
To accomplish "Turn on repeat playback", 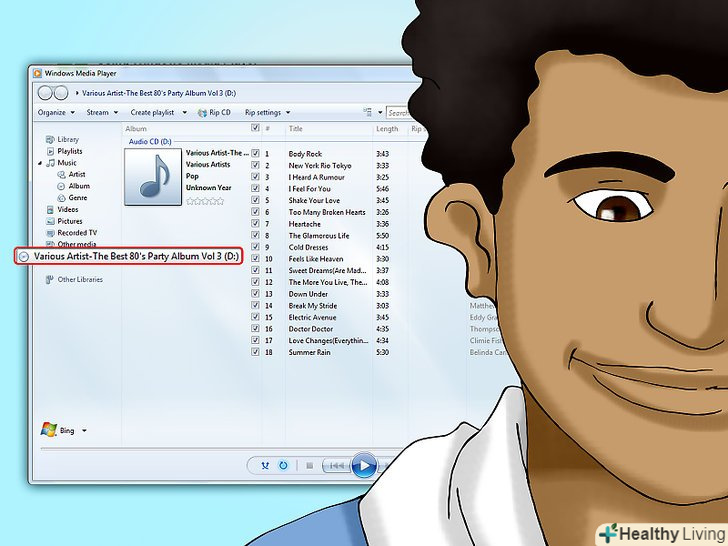I will (283, 465).
